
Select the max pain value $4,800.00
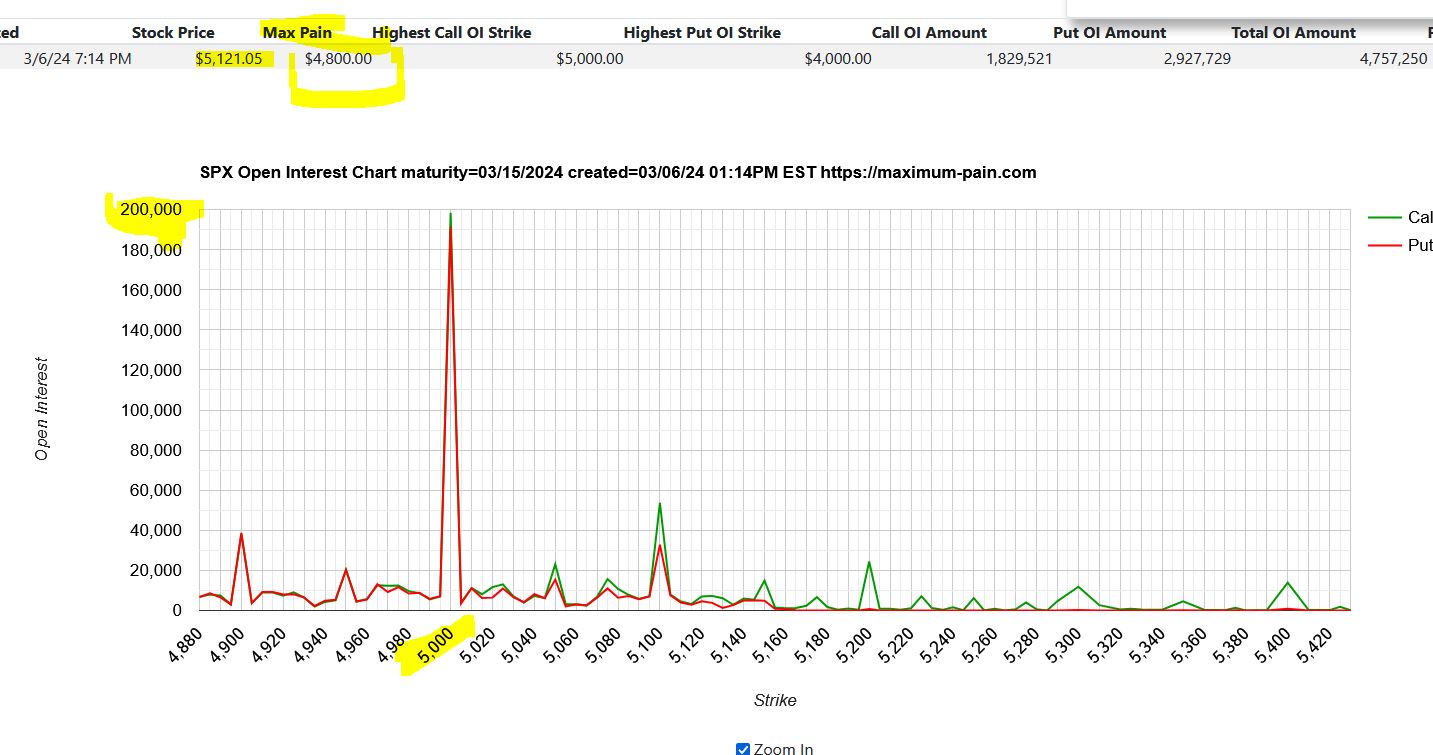coord(338,58)
